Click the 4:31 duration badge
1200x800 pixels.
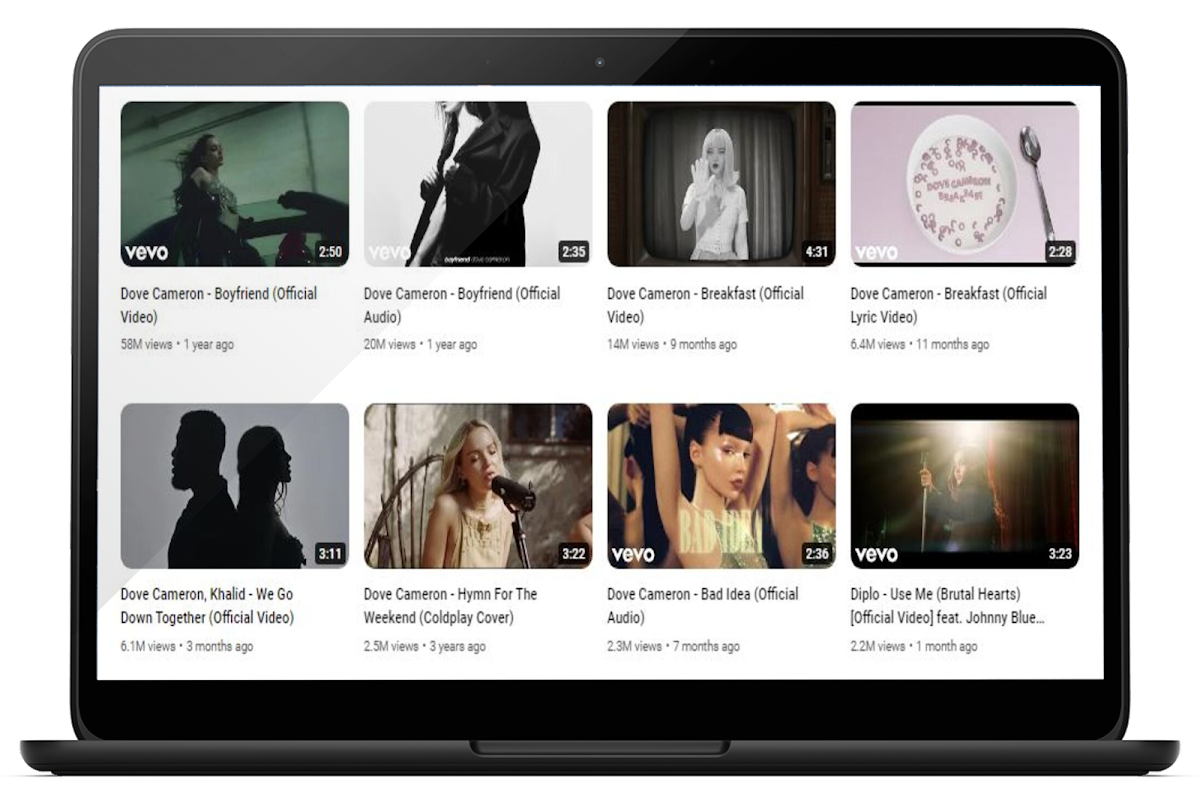tap(816, 252)
